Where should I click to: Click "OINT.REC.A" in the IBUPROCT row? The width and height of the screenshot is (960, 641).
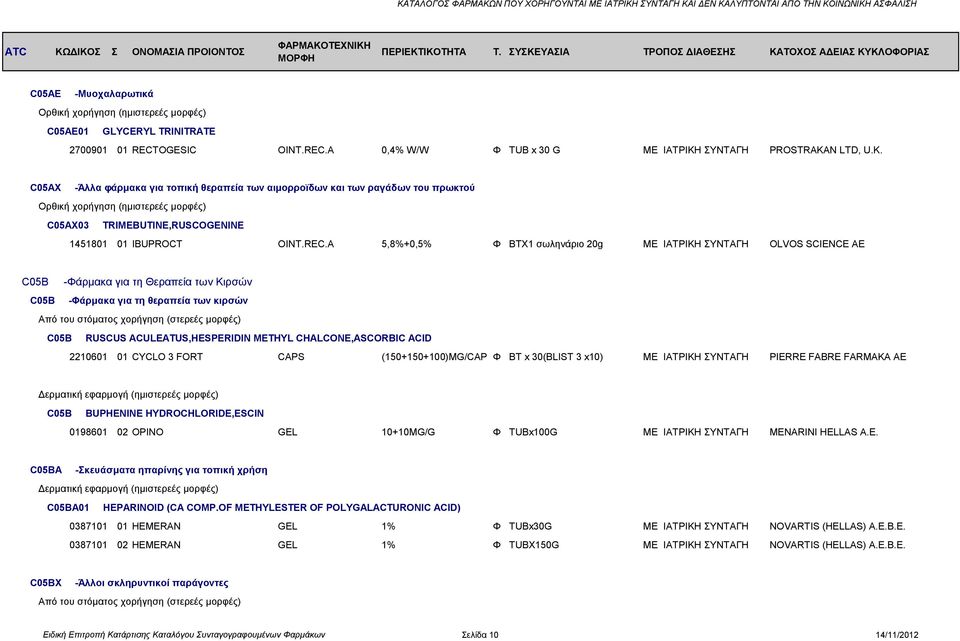[306, 244]
